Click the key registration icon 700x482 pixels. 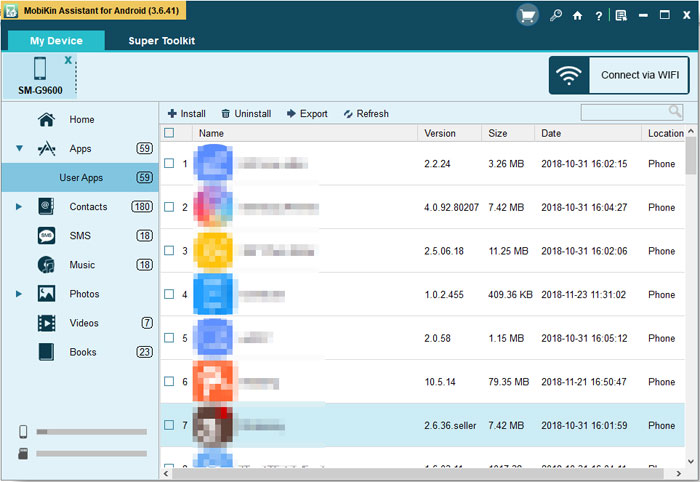(x=556, y=16)
